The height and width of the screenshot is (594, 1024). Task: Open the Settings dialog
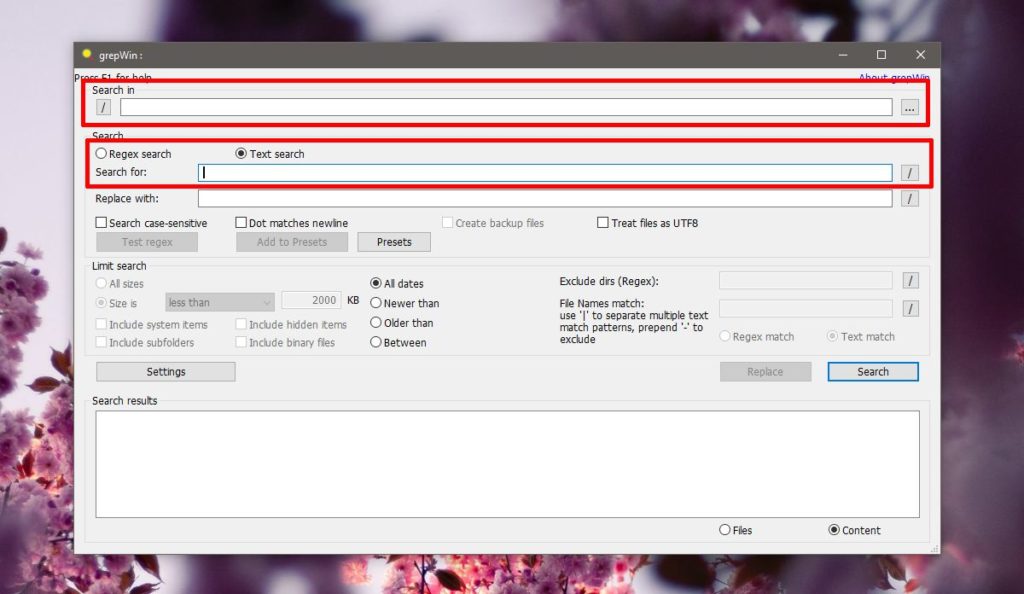[x=165, y=371]
